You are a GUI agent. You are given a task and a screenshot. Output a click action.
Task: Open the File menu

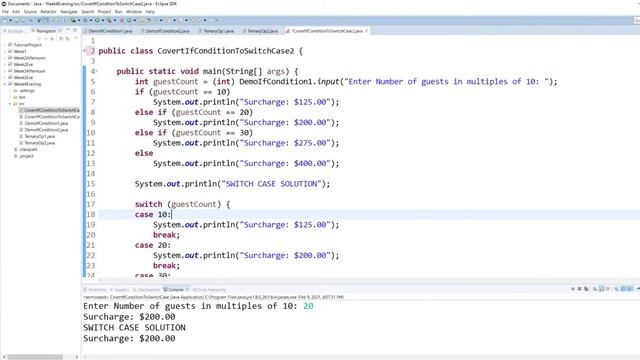tap(5, 12)
